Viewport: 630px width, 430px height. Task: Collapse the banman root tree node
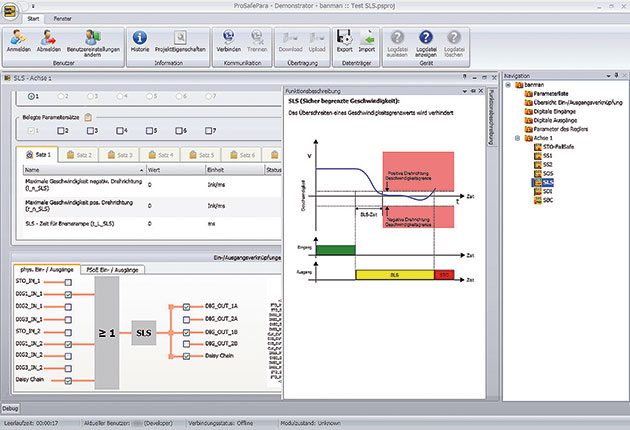[509, 86]
